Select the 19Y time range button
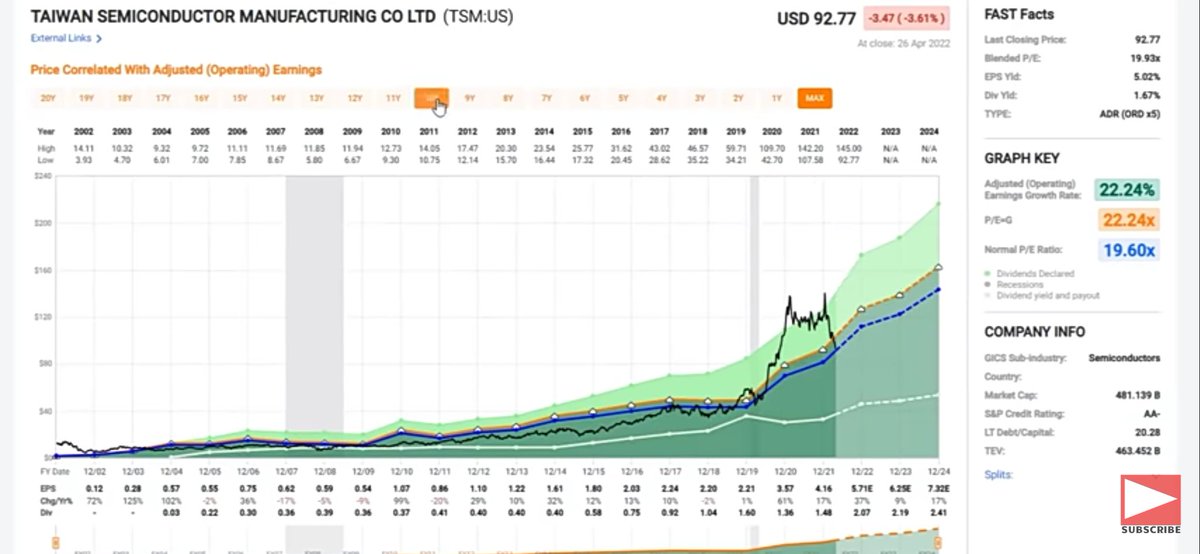The width and height of the screenshot is (1200, 554). coord(86,98)
